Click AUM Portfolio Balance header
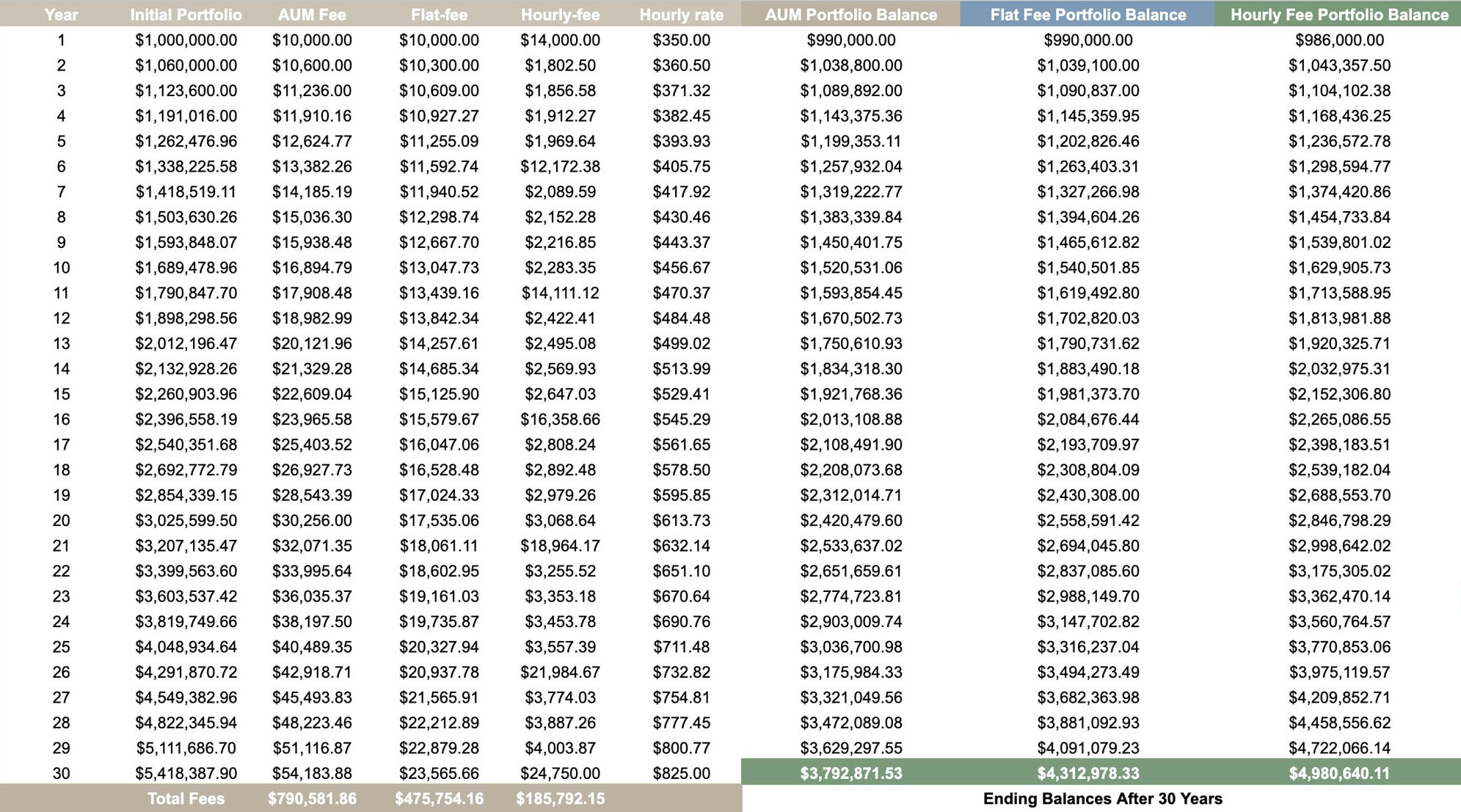Viewport: 1461px width, 812px height. [850, 15]
